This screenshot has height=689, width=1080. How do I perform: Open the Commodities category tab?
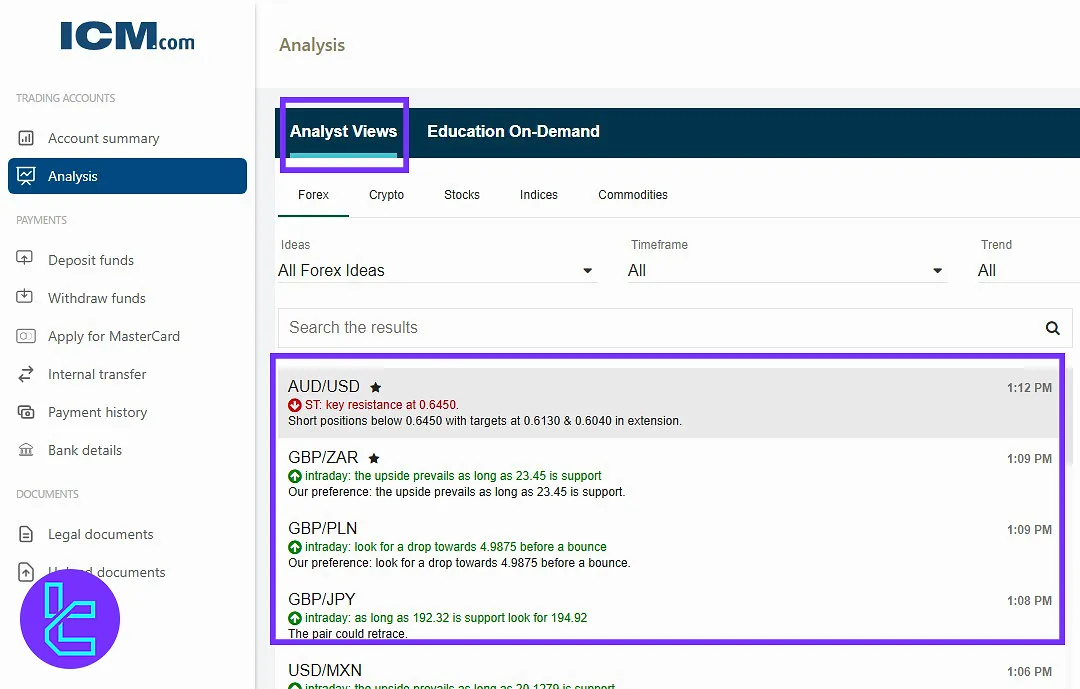coord(633,195)
